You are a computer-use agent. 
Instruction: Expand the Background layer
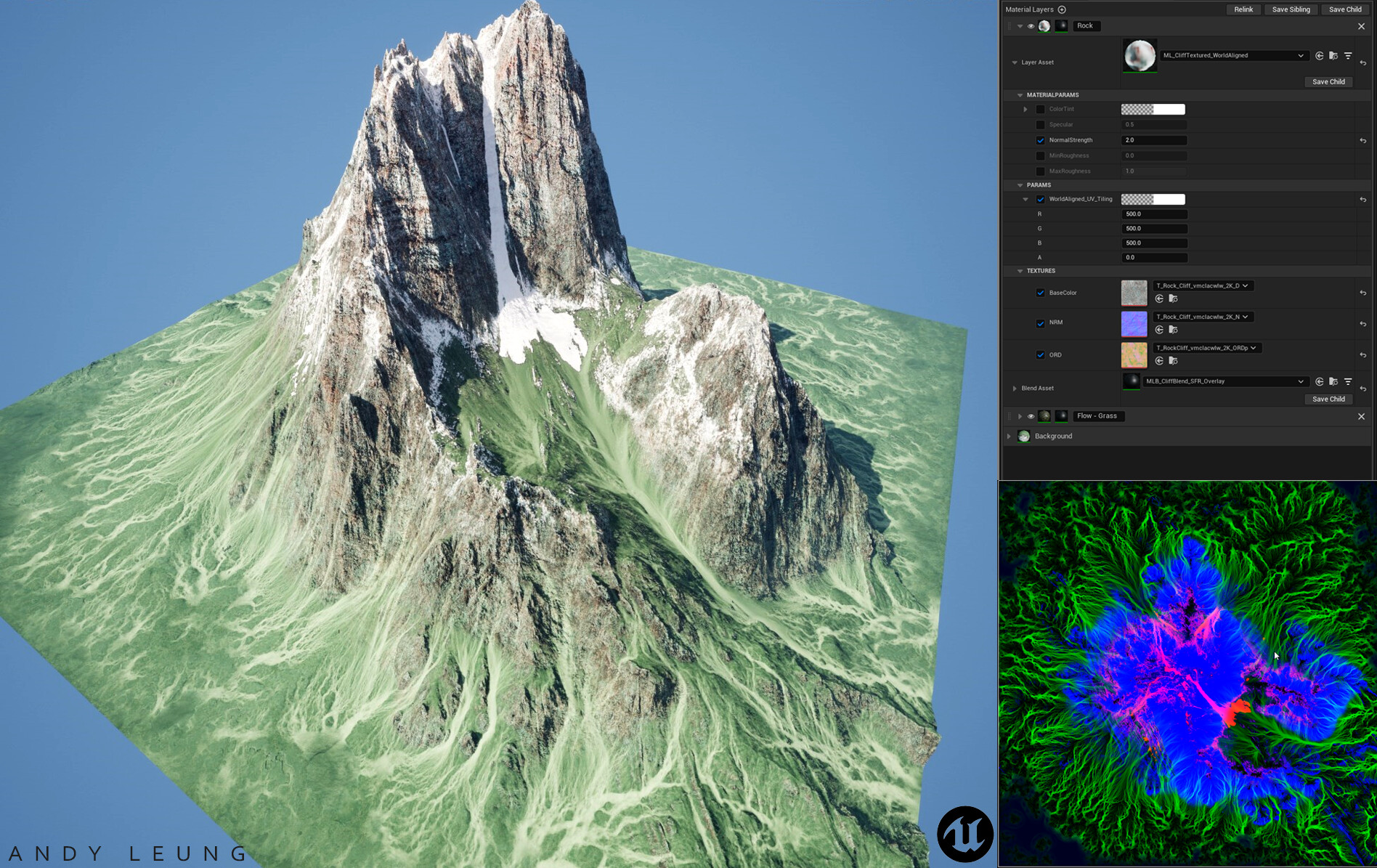(1009, 437)
